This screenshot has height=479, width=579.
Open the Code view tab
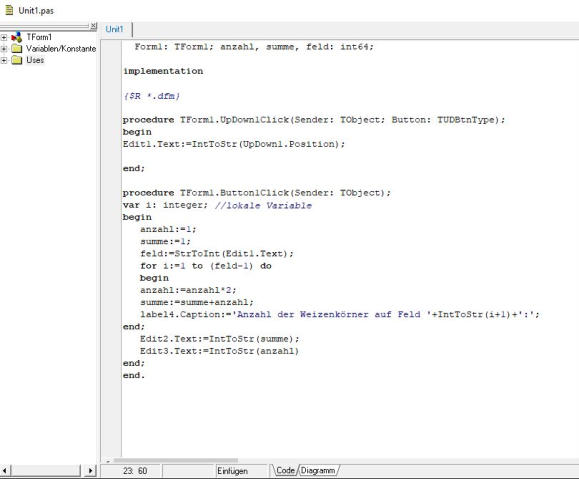(285, 471)
